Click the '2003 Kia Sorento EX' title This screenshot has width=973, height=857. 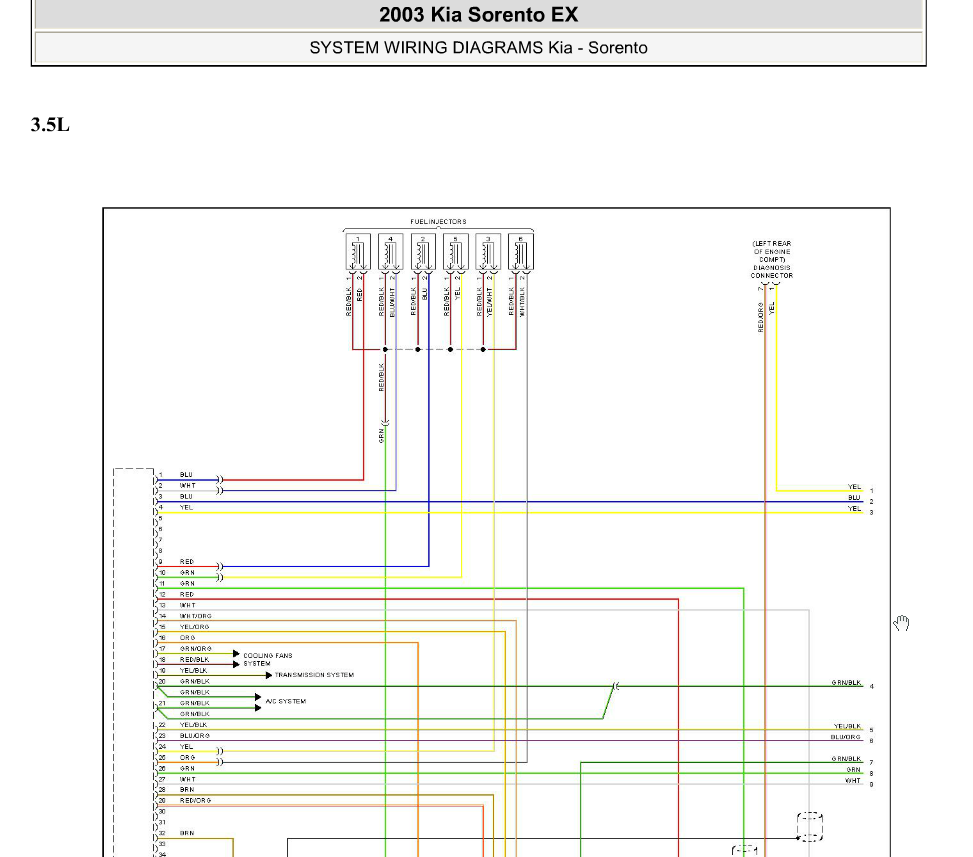tap(478, 15)
